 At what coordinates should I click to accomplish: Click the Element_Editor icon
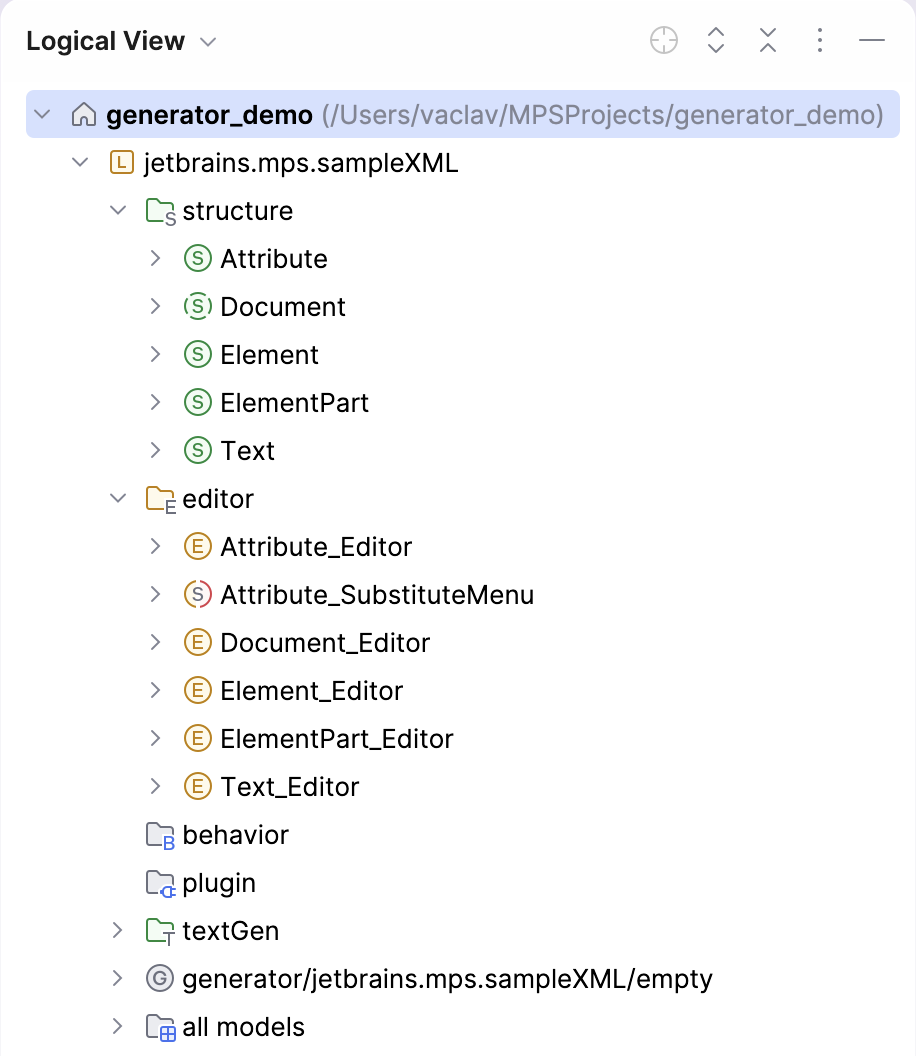[x=198, y=690]
